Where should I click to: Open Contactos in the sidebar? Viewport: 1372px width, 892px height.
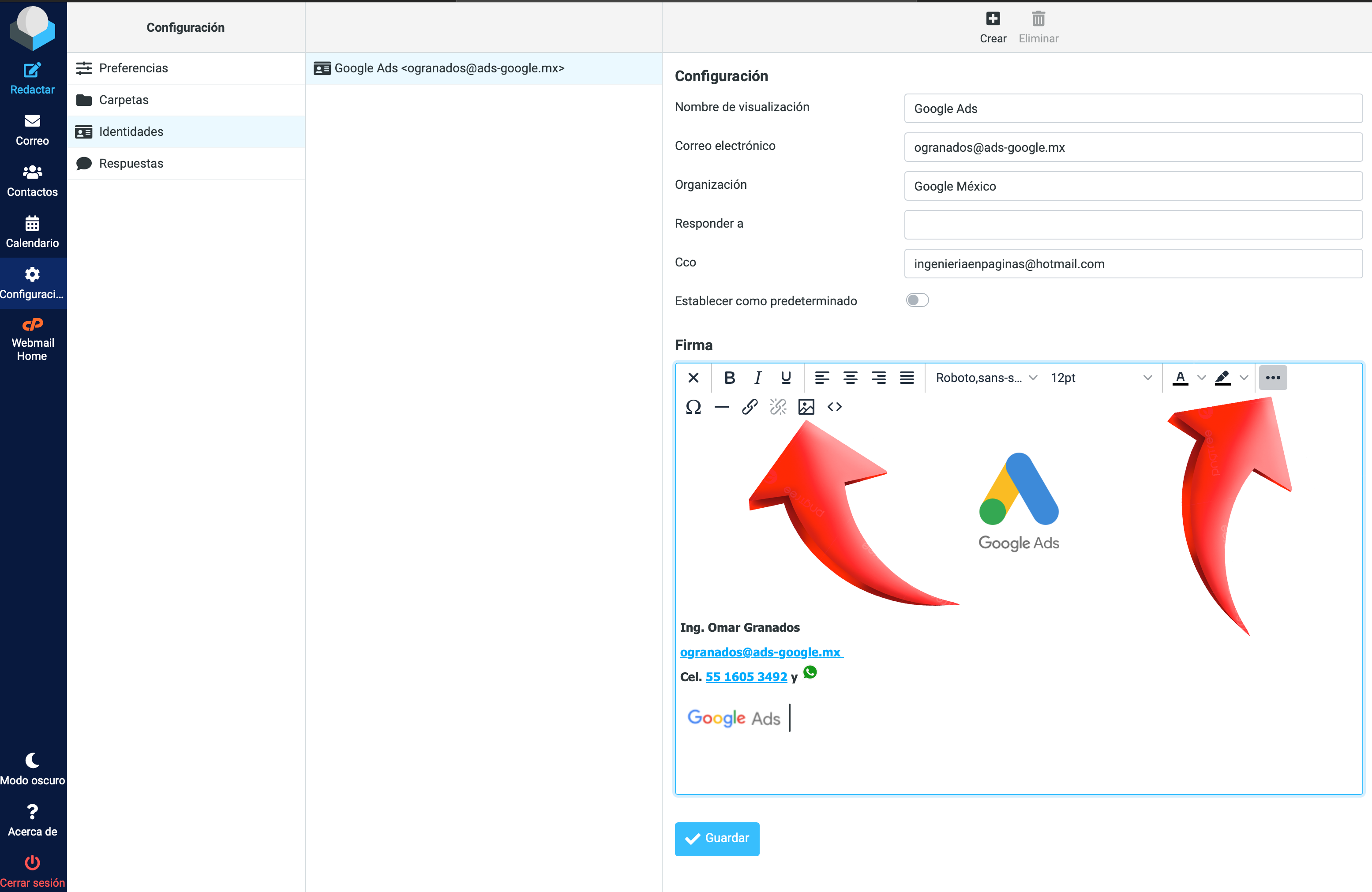[x=32, y=181]
